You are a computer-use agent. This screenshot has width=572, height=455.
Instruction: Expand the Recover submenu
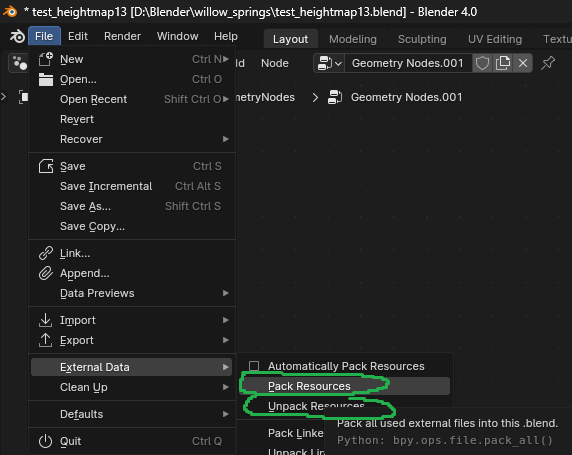[x=132, y=139]
